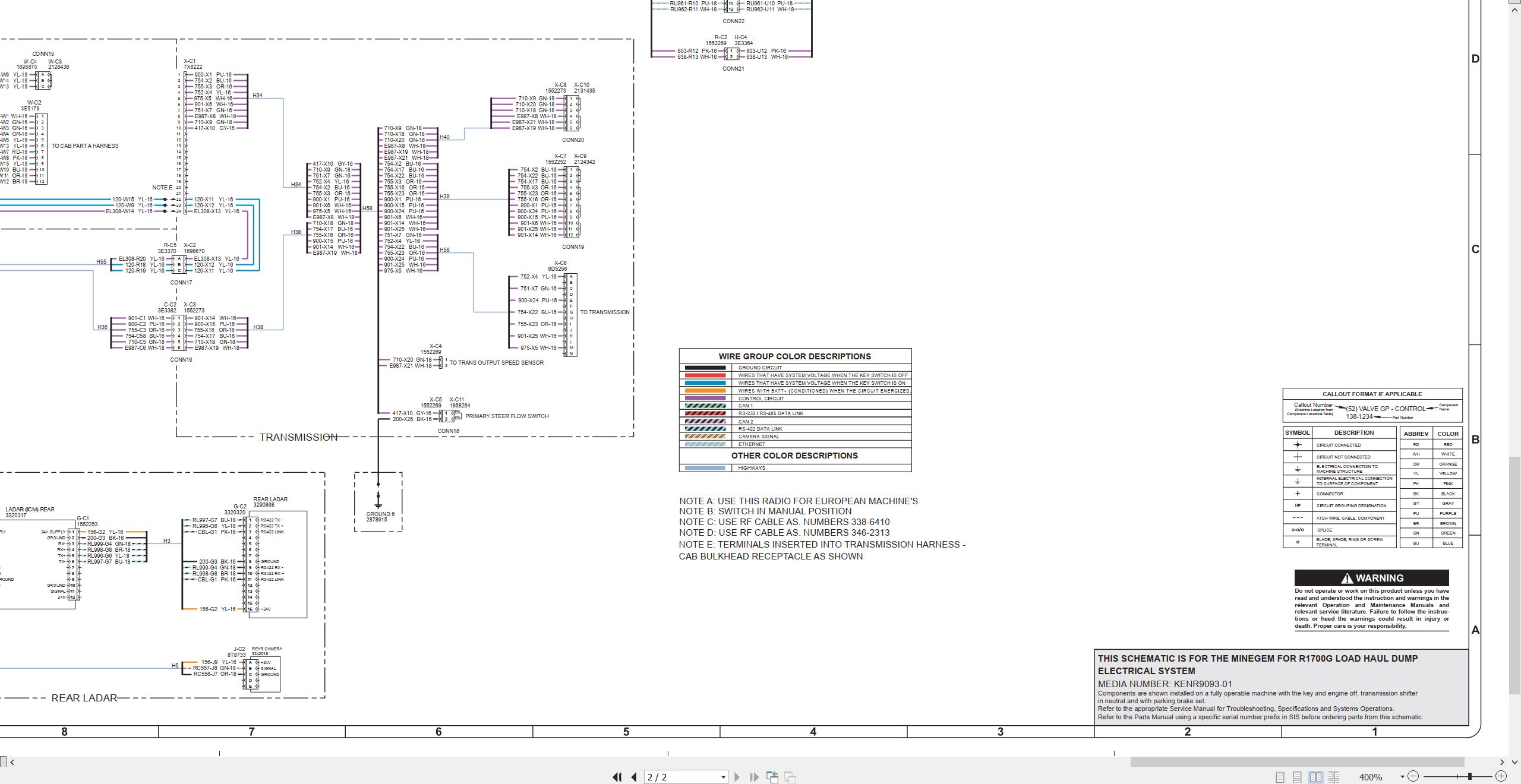Click the CONN17 connector label
This screenshot has width=1521, height=784.
[x=181, y=283]
